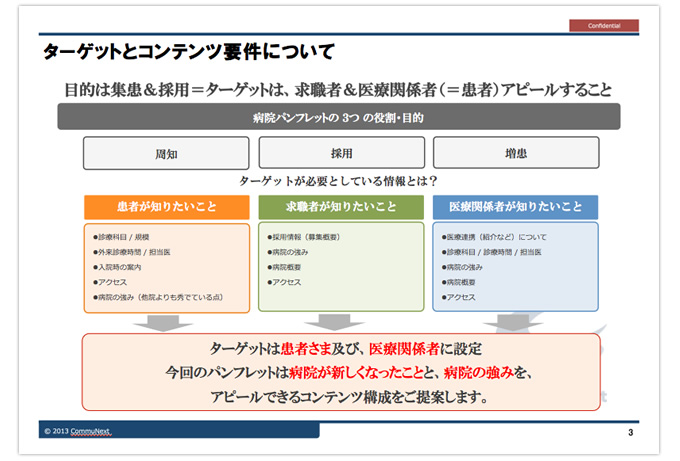The height and width of the screenshot is (461, 680).
Task: Click the red Confidential badge
Action: point(605,25)
